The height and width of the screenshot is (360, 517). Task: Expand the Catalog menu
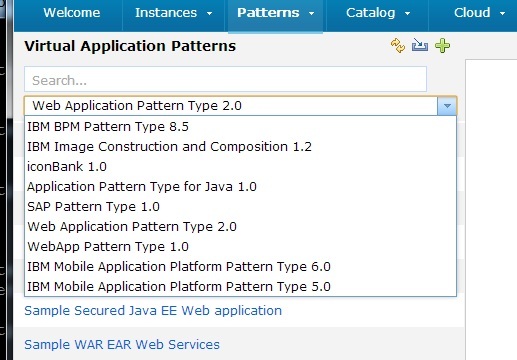(377, 13)
